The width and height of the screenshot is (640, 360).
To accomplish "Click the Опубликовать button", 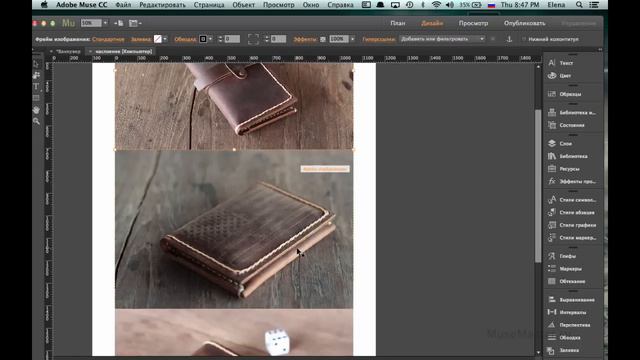I will (x=524, y=23).
